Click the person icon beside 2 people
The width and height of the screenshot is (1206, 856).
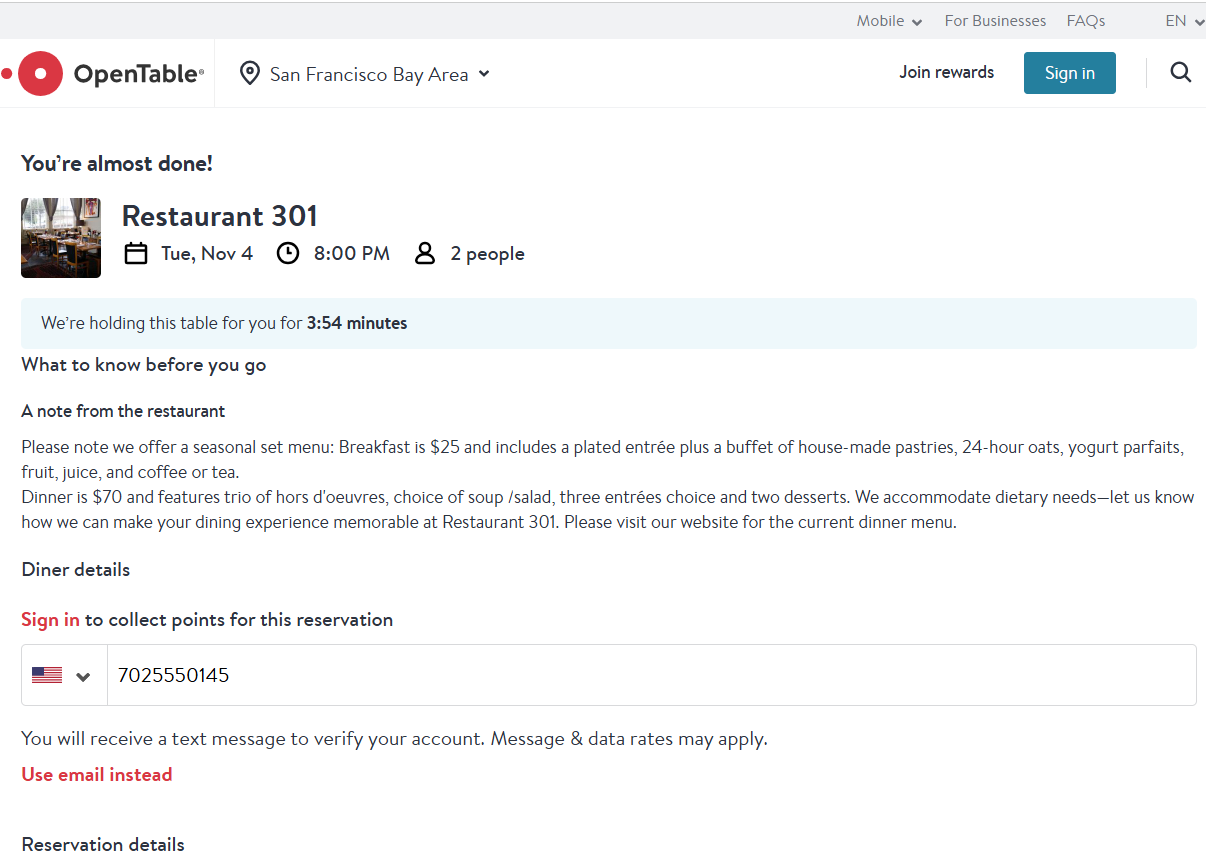point(425,254)
